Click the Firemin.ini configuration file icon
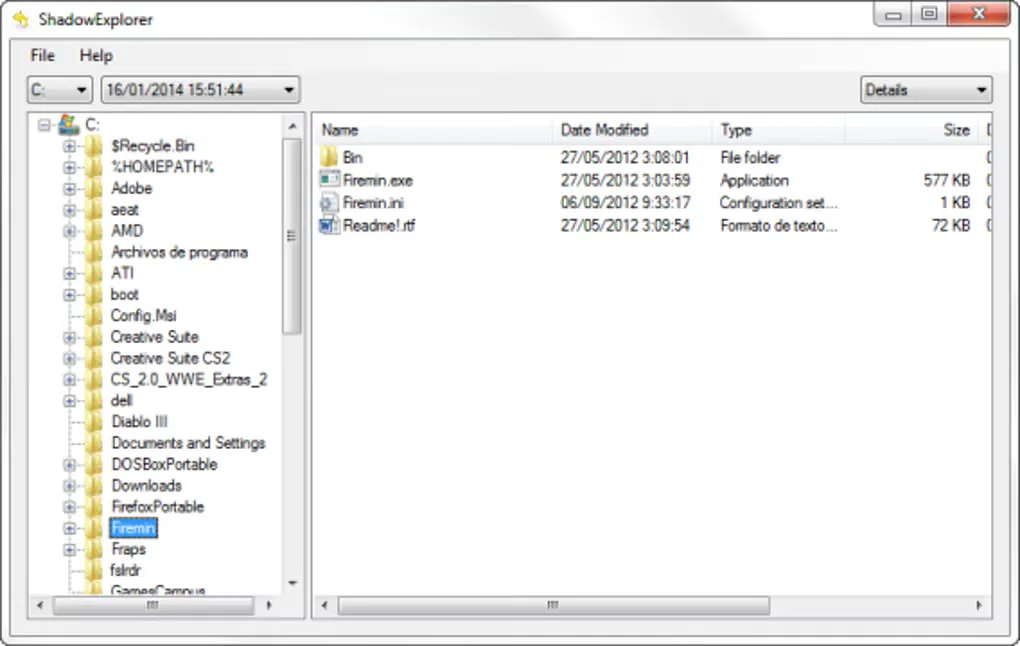 coord(329,202)
